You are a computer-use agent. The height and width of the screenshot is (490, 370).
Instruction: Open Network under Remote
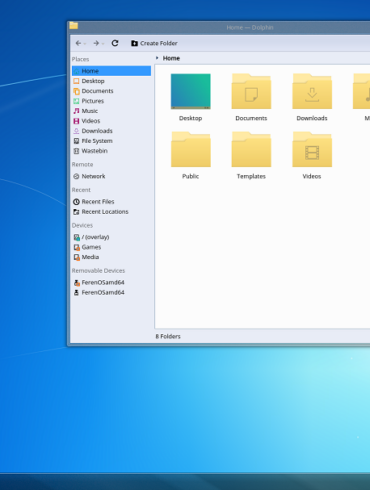[x=111, y=176]
